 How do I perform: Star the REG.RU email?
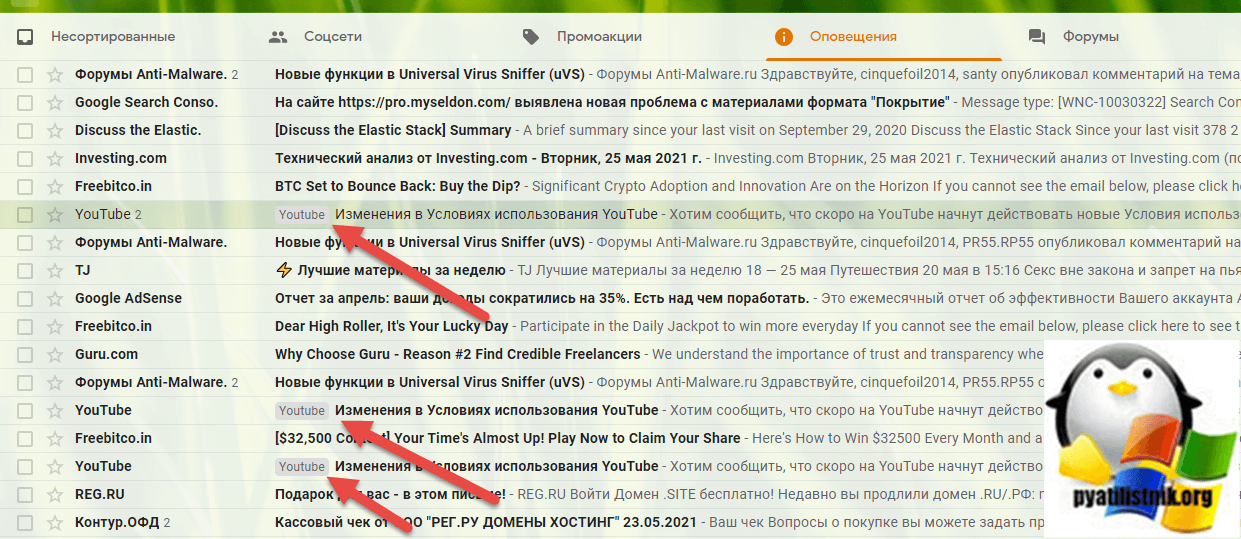[55, 494]
